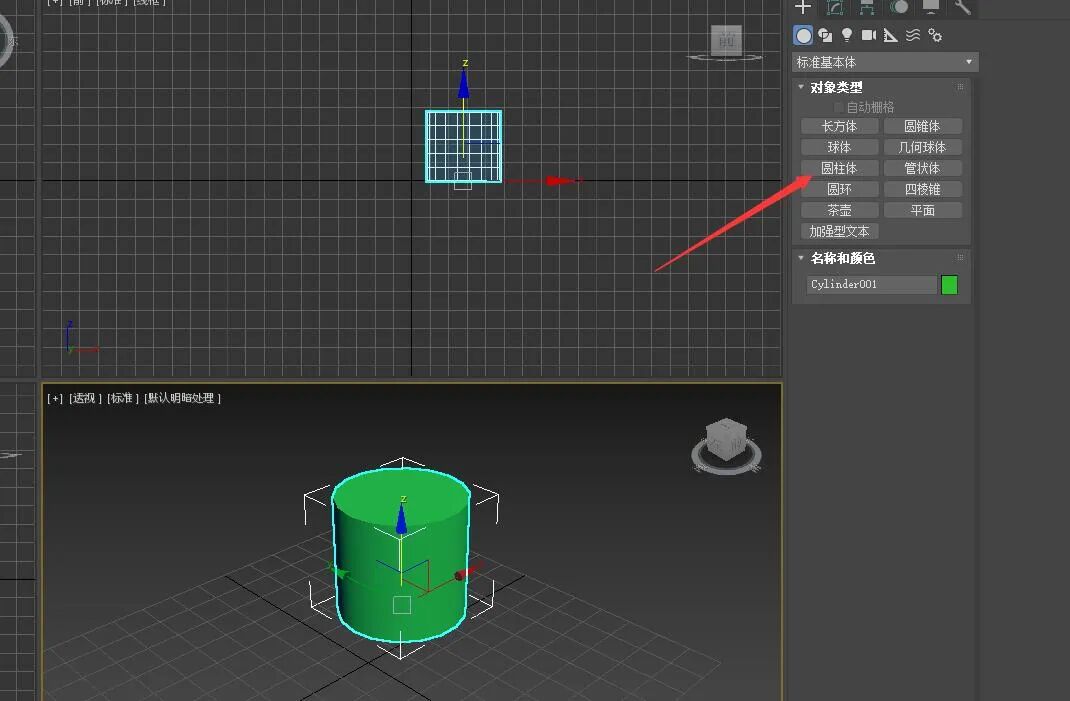The image size is (1070, 701).
Task: Select the Shapes category icon
Action: (825, 35)
